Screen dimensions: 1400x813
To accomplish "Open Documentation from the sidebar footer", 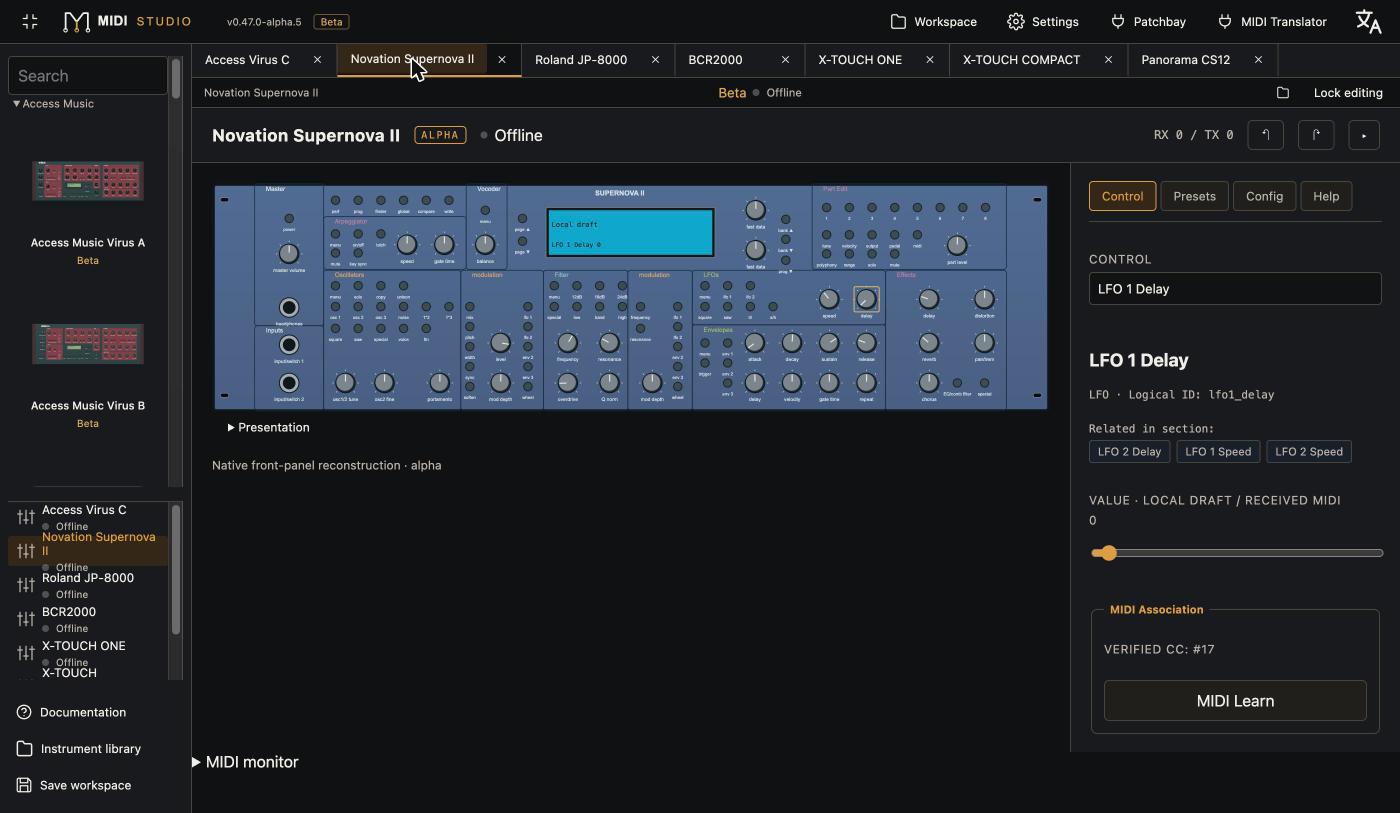I will 71,712.
